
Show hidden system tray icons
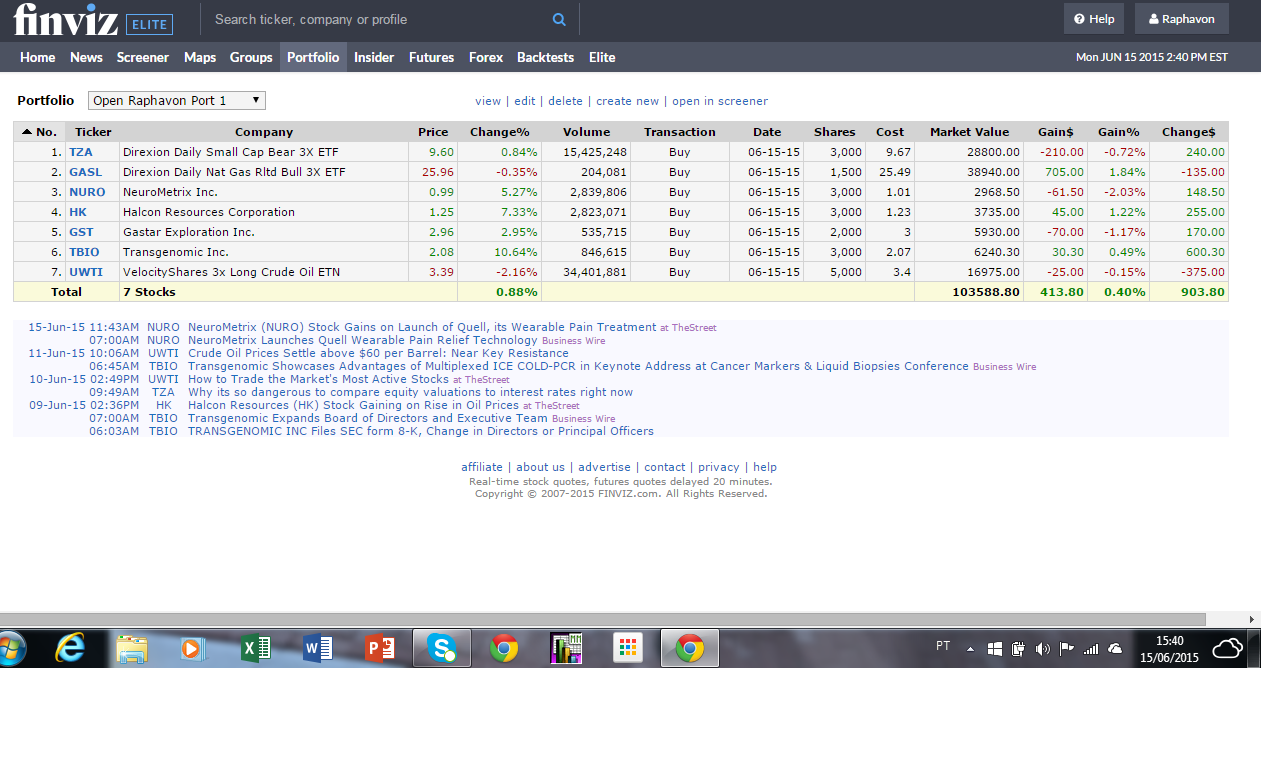(x=969, y=649)
